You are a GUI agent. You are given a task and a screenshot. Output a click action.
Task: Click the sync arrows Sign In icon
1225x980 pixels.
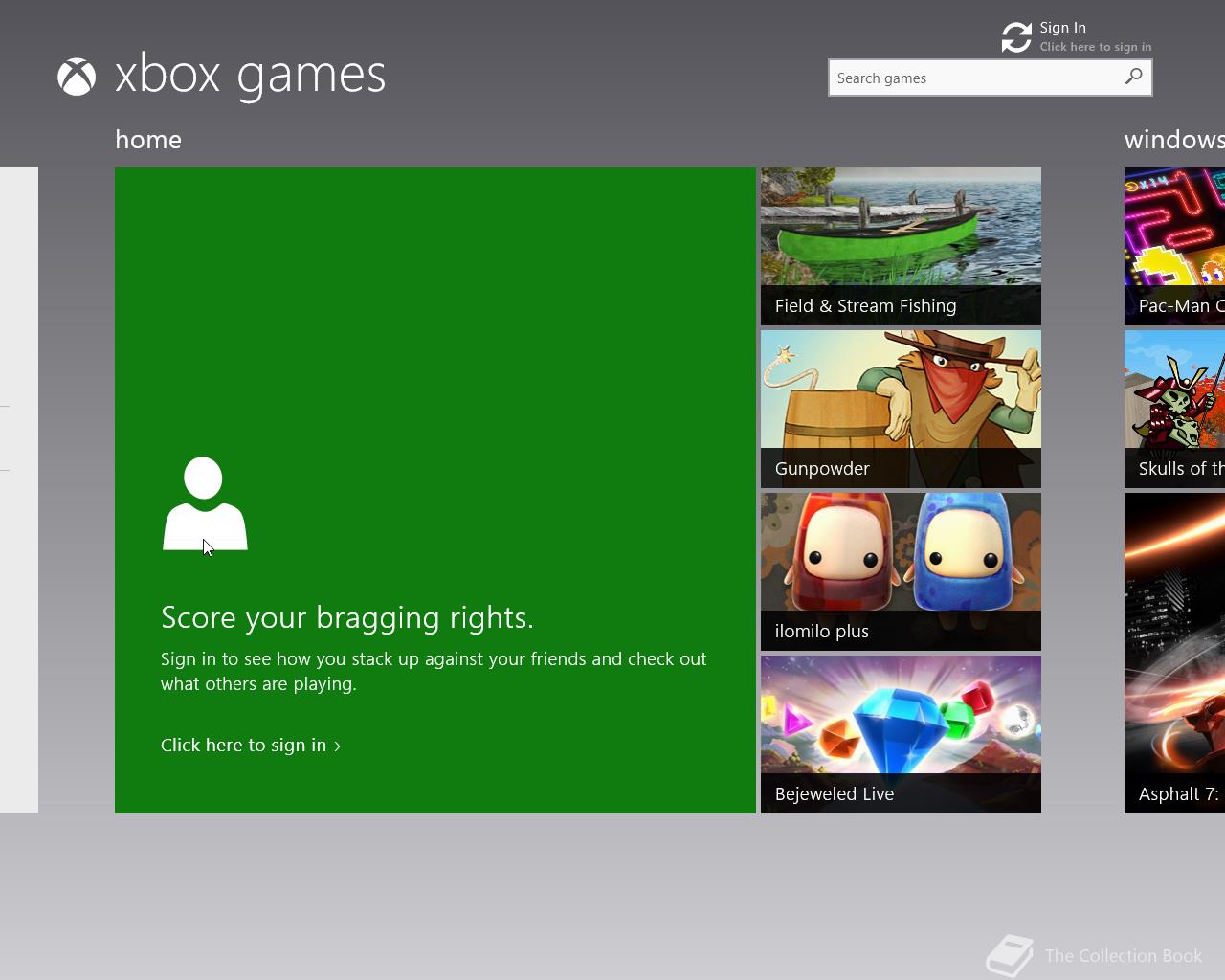coord(1016,37)
